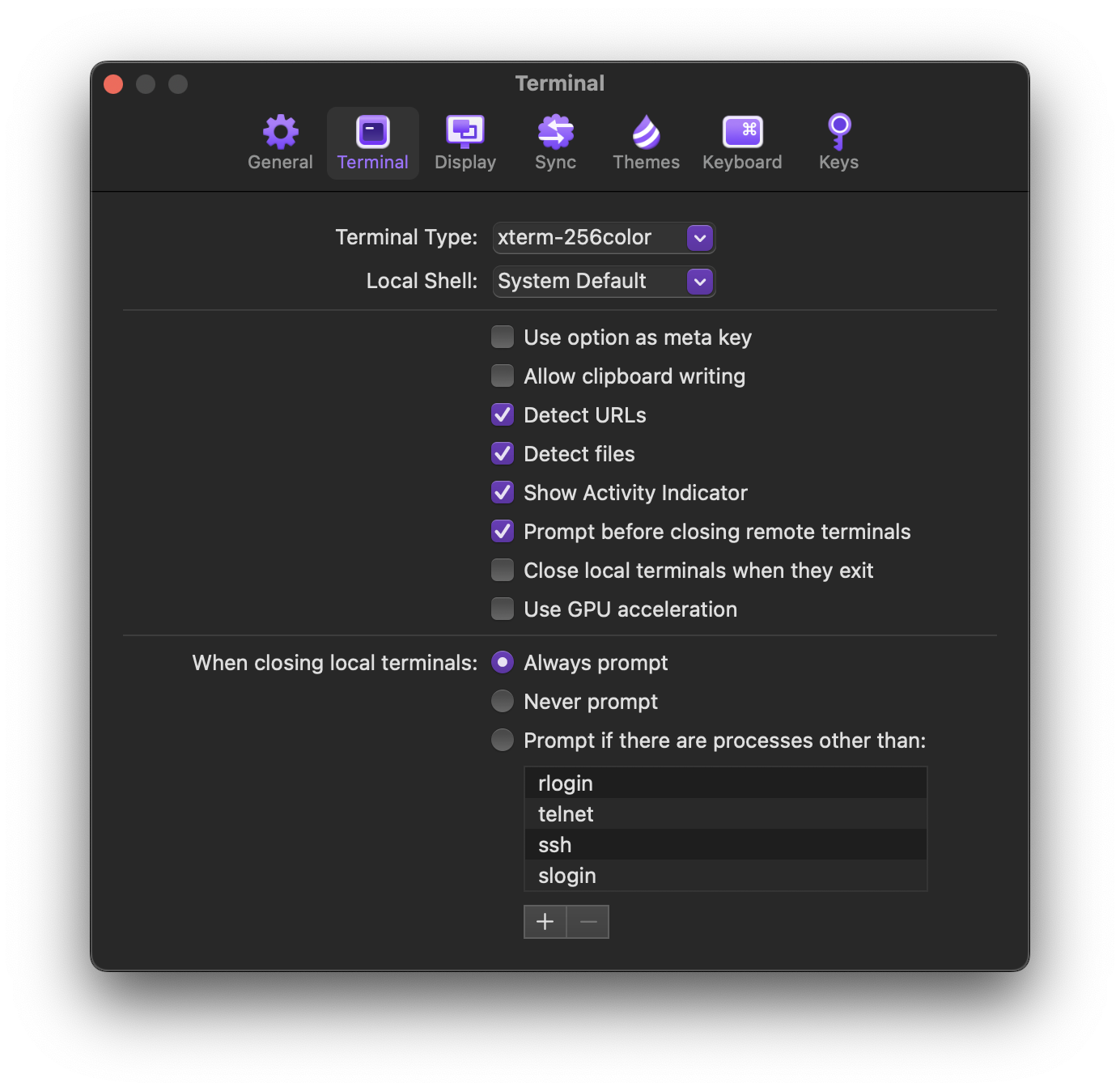Click the plus icon to add process
This screenshot has width=1120, height=1091.
[545, 922]
